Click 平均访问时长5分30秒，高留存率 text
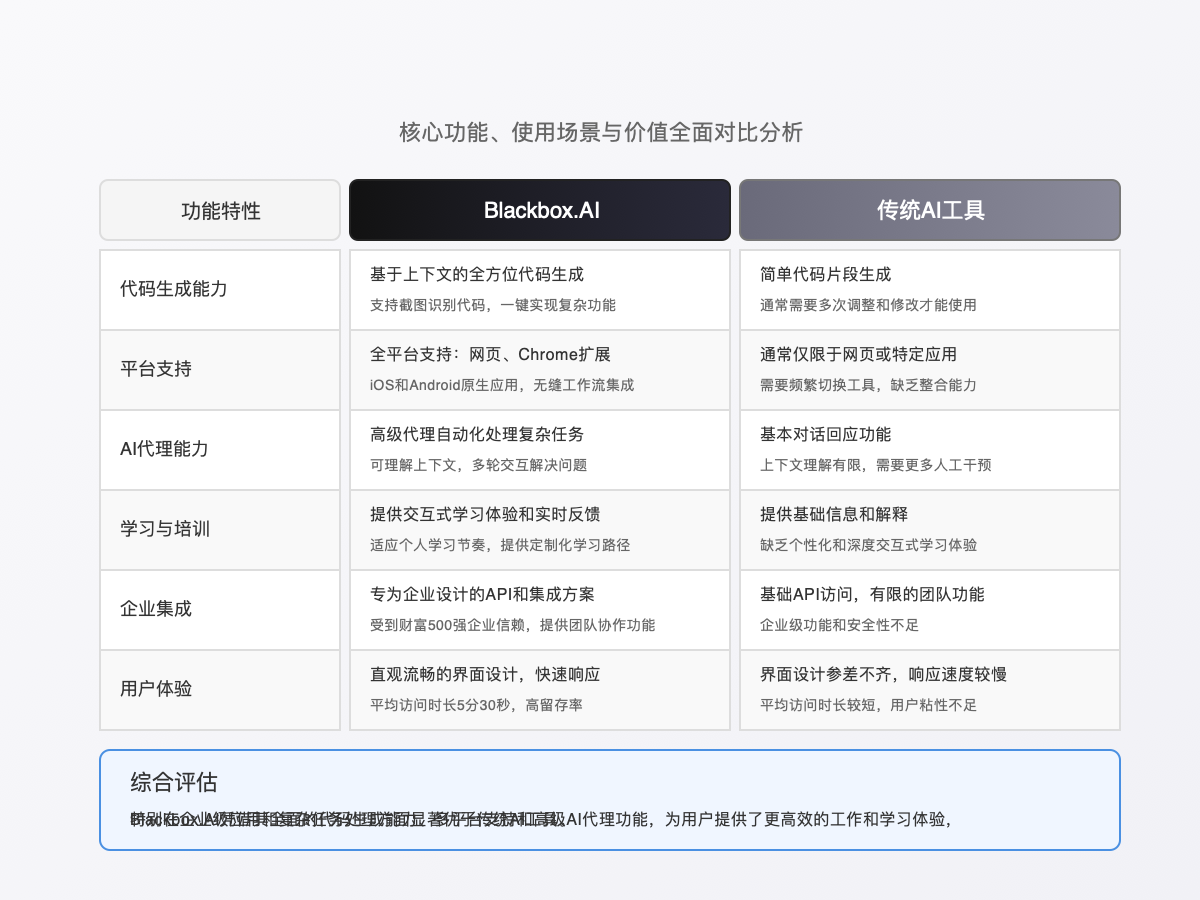Screen dimensions: 1200x900 tap(476, 705)
